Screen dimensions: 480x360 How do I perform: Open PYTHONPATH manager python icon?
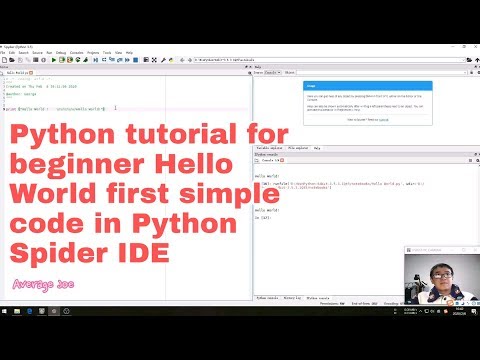pyautogui.click(x=171, y=60)
